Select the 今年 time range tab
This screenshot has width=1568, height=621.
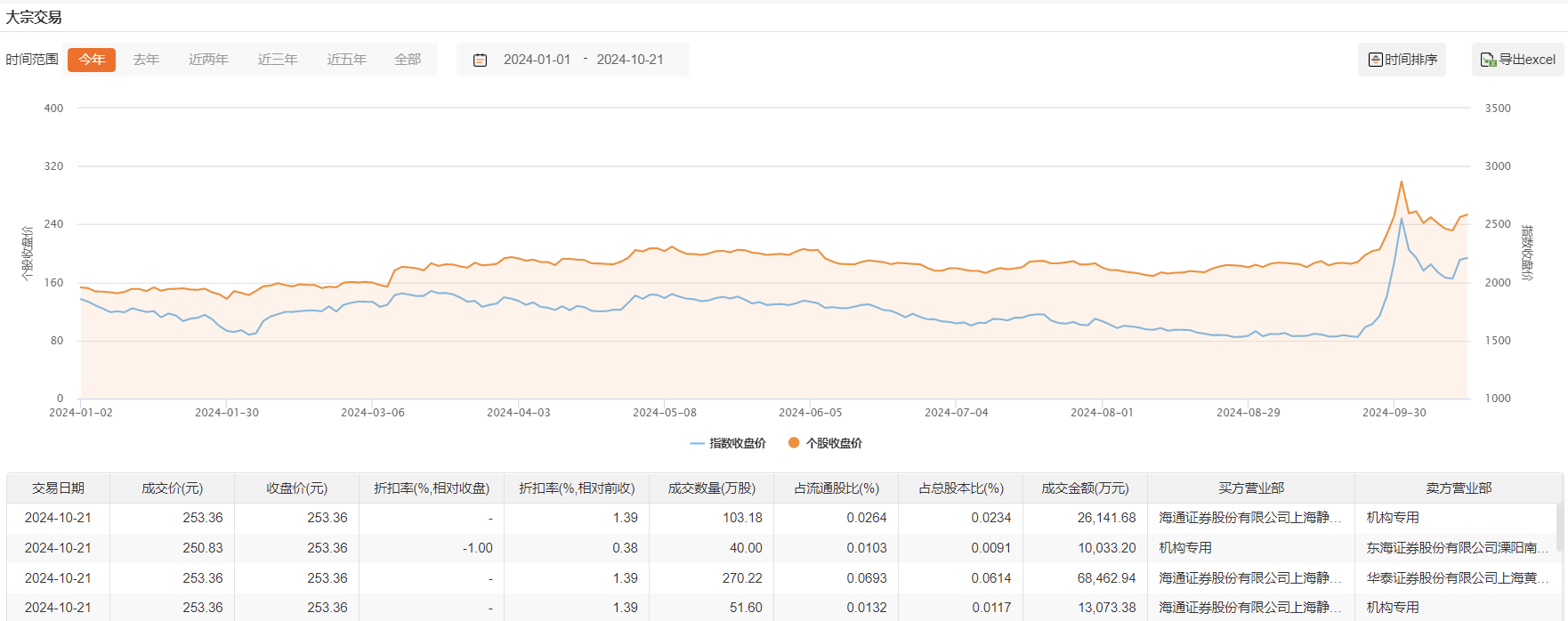[92, 60]
